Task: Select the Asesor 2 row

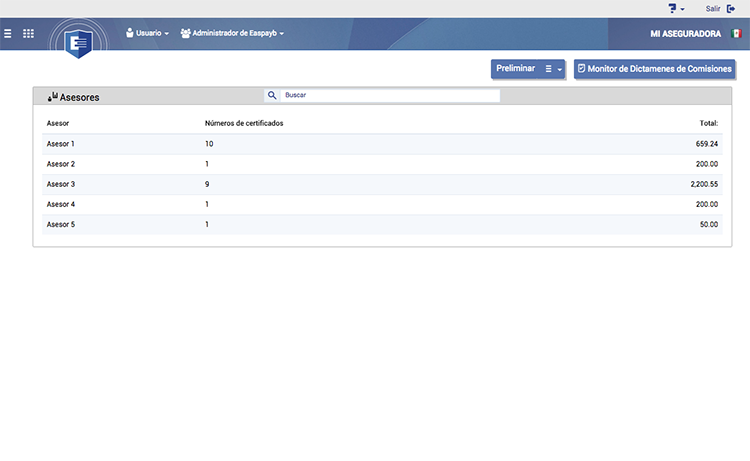Action: (382, 164)
